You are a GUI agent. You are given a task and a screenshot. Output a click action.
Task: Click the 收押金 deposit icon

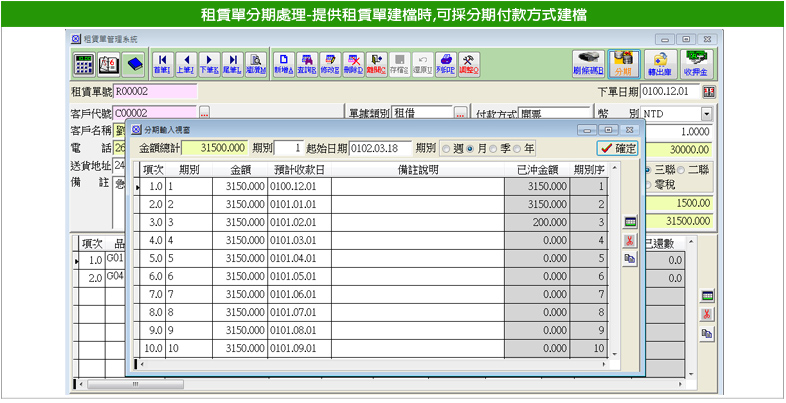click(696, 63)
